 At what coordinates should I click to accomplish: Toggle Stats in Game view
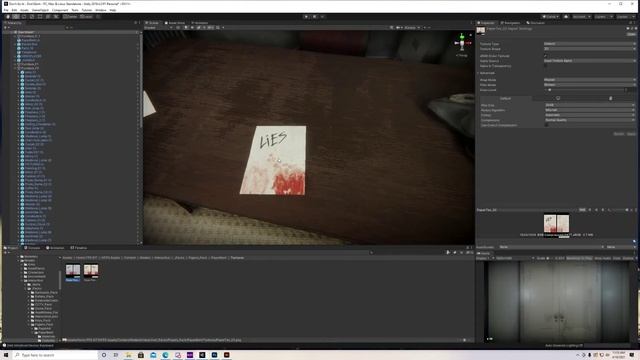pos(617,258)
